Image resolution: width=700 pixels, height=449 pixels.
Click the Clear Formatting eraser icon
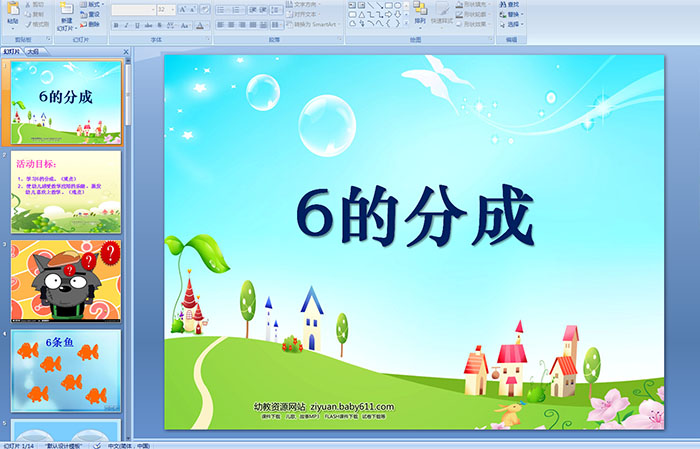(x=205, y=9)
